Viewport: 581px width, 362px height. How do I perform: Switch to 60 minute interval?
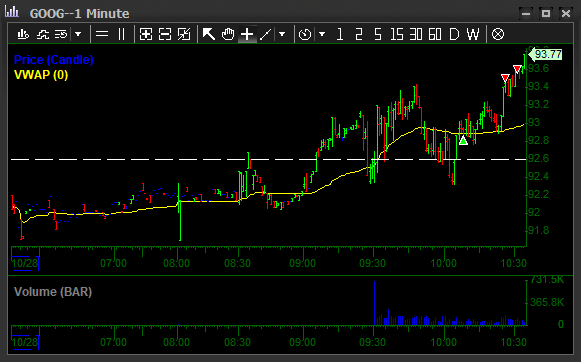point(435,34)
